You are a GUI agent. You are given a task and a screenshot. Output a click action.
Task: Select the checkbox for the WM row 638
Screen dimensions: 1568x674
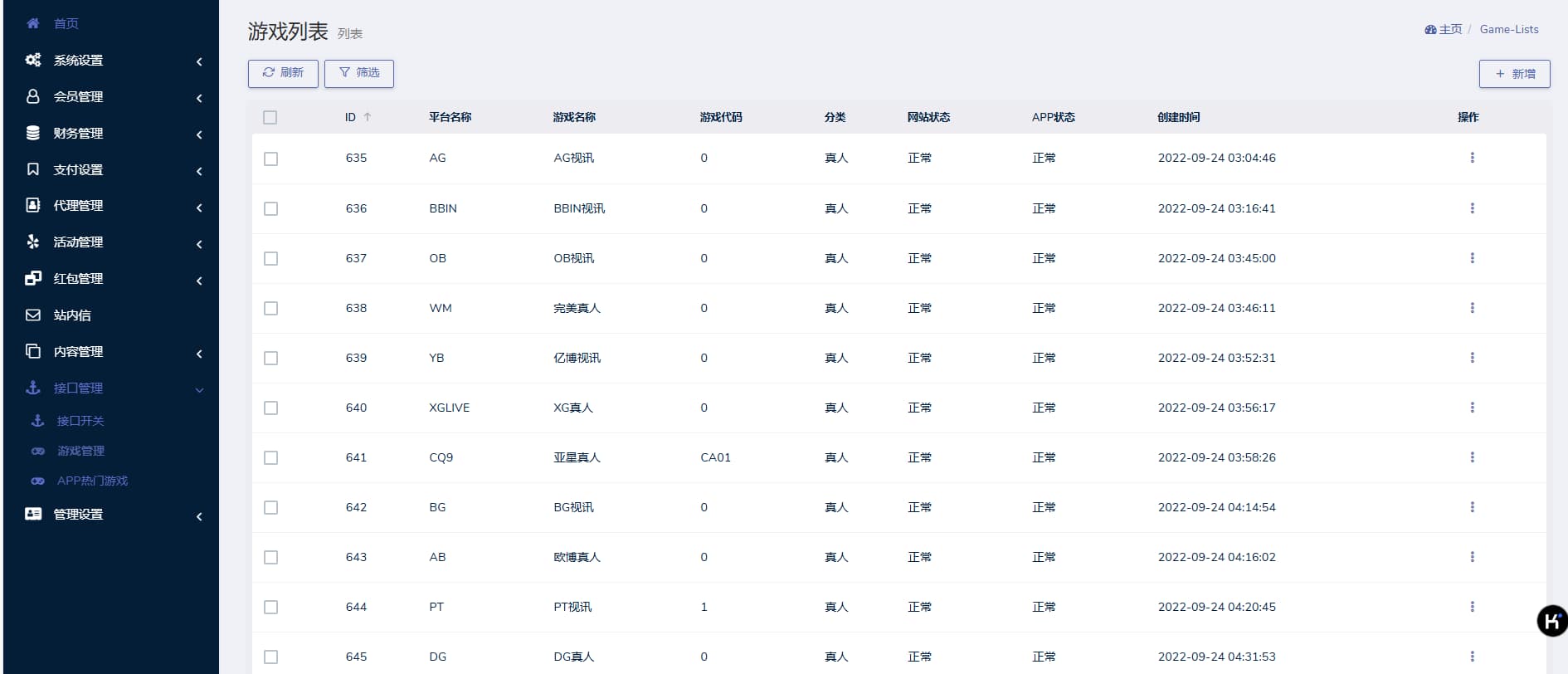tap(270, 309)
